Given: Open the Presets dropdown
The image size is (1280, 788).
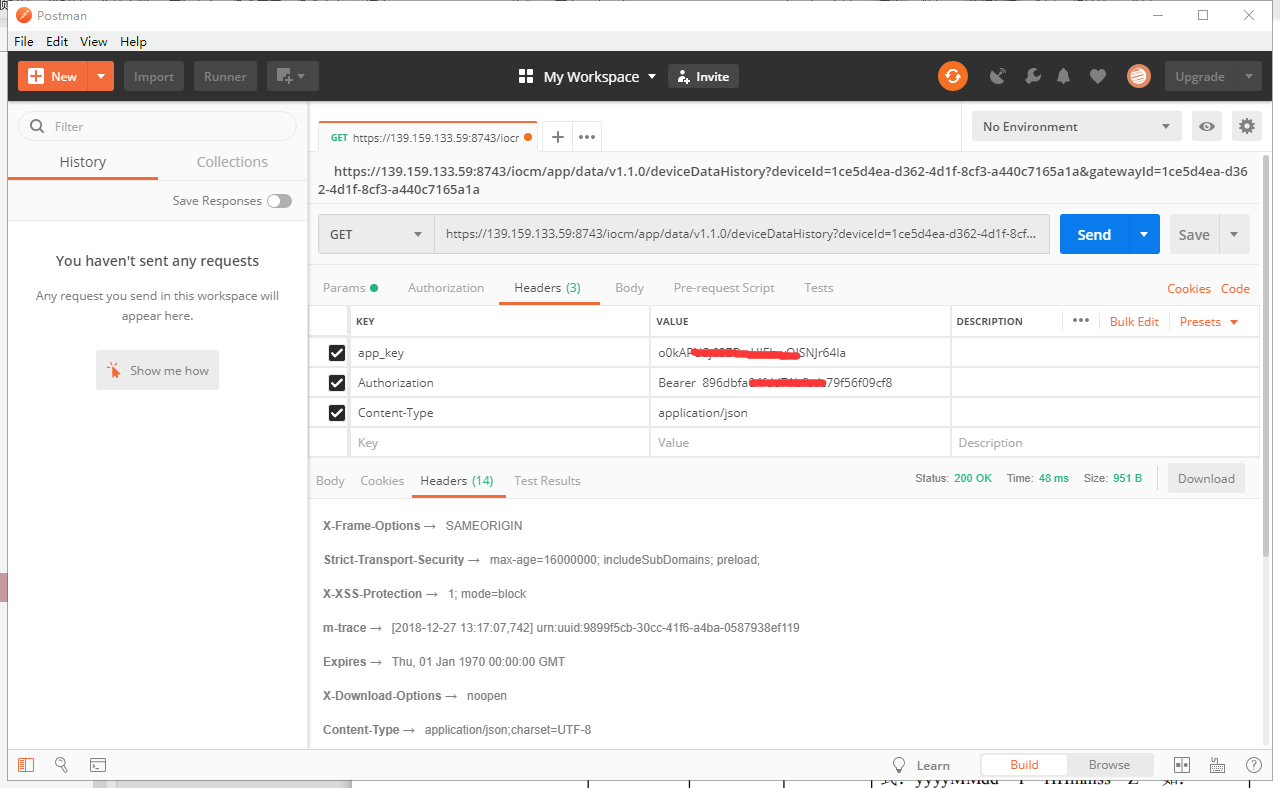Looking at the screenshot, I should (1209, 321).
